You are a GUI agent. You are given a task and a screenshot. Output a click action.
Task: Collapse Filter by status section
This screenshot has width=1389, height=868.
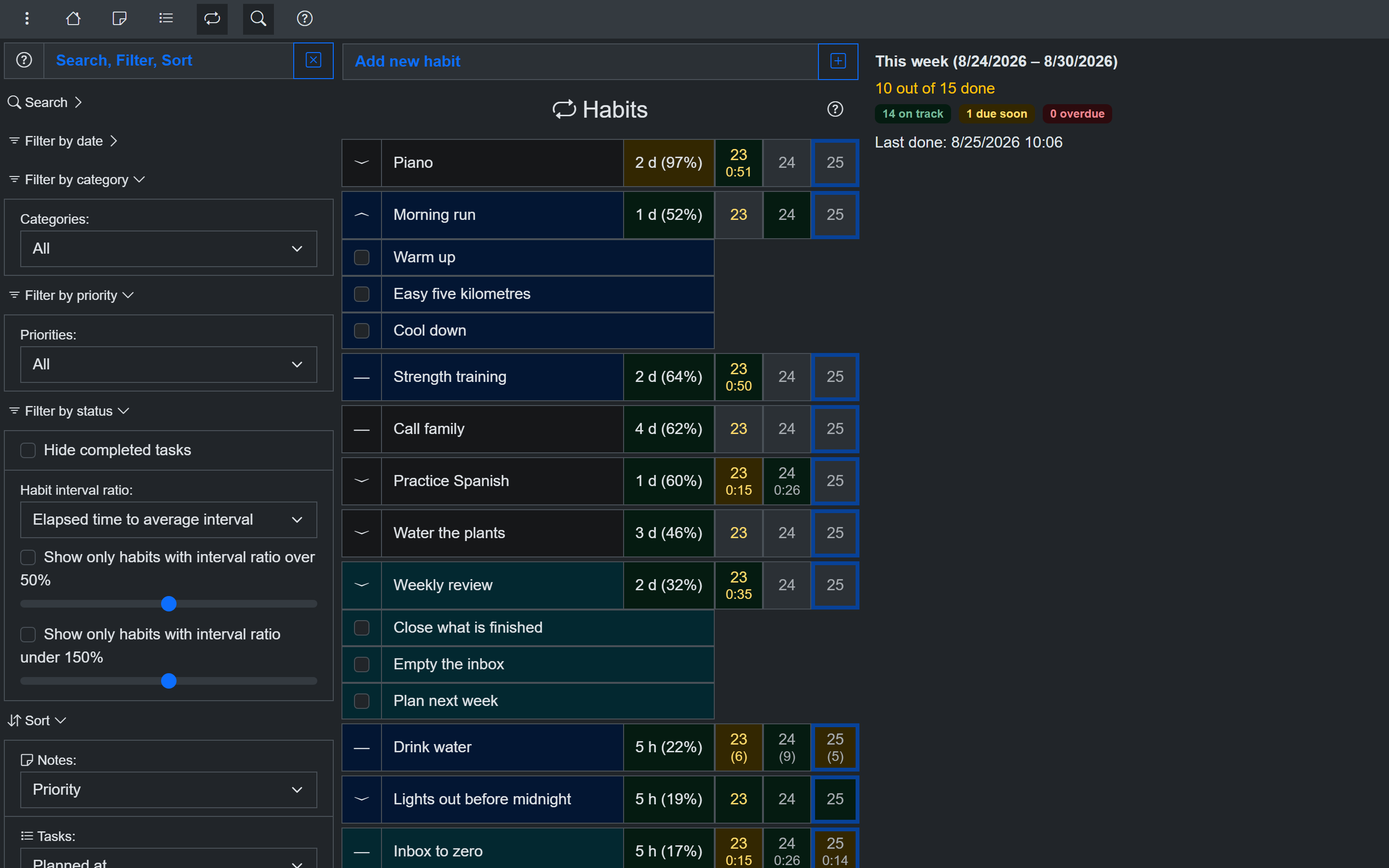(69, 411)
